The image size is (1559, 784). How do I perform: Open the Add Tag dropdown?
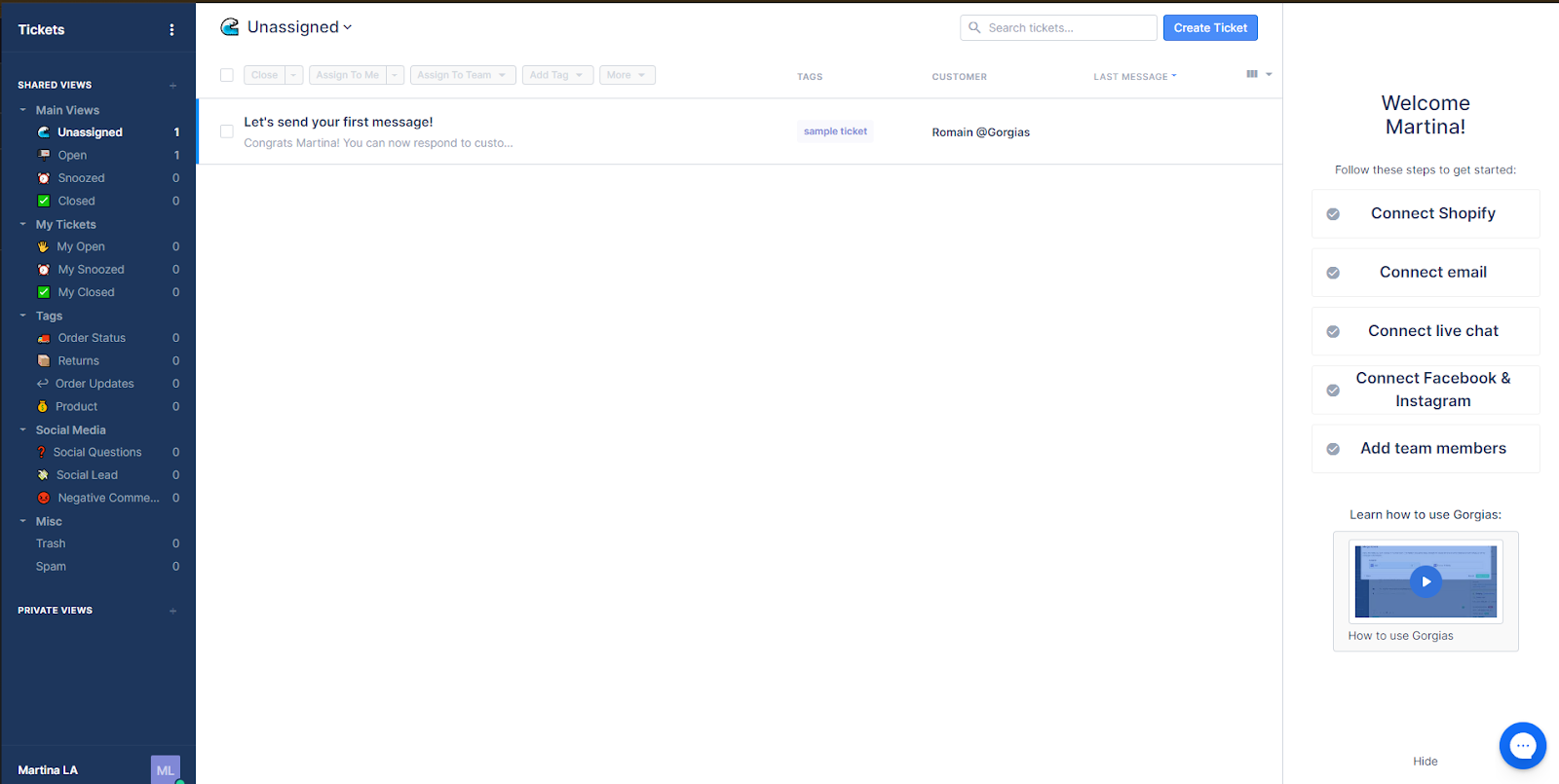click(x=557, y=75)
